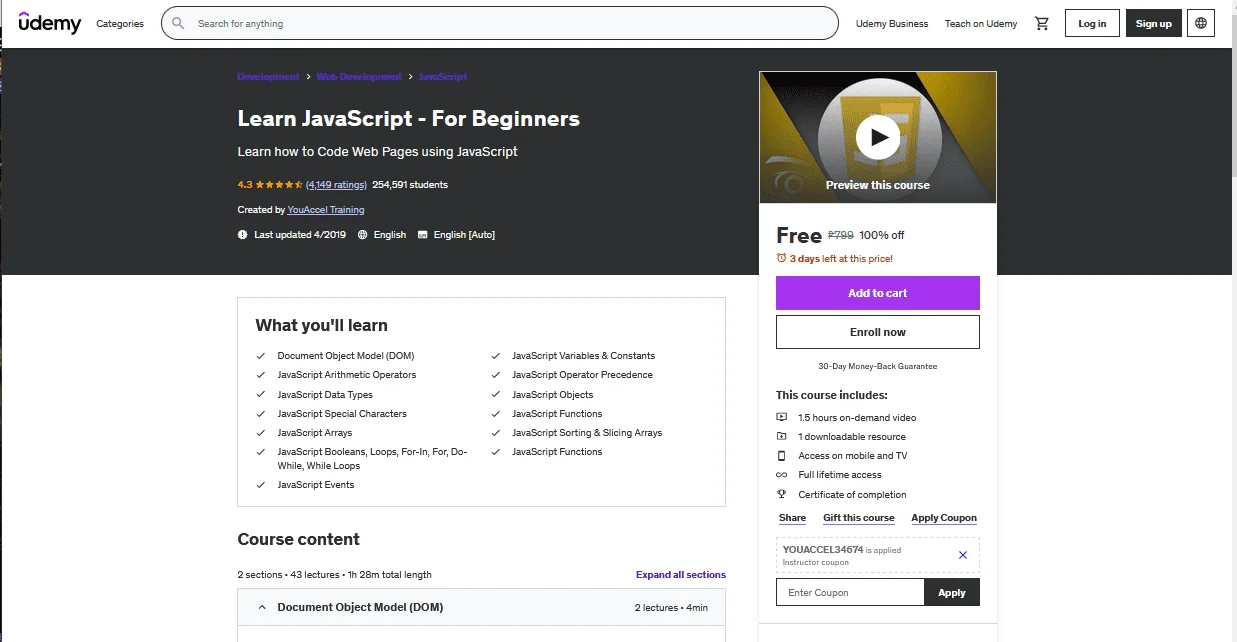Apply the entered coupon
1237x642 pixels.
[952, 592]
